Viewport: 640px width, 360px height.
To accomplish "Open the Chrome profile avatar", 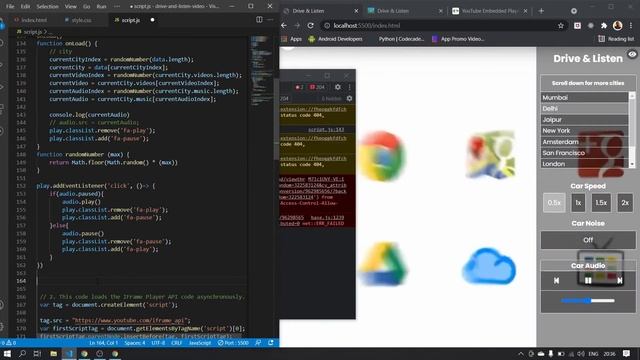I will click(x=618, y=25).
